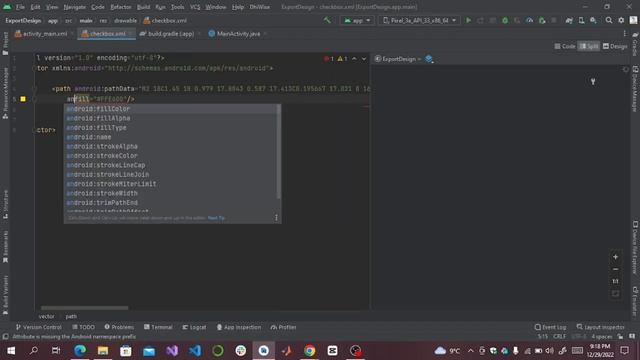
Task: Open the VCS menu
Action: point(195,7)
